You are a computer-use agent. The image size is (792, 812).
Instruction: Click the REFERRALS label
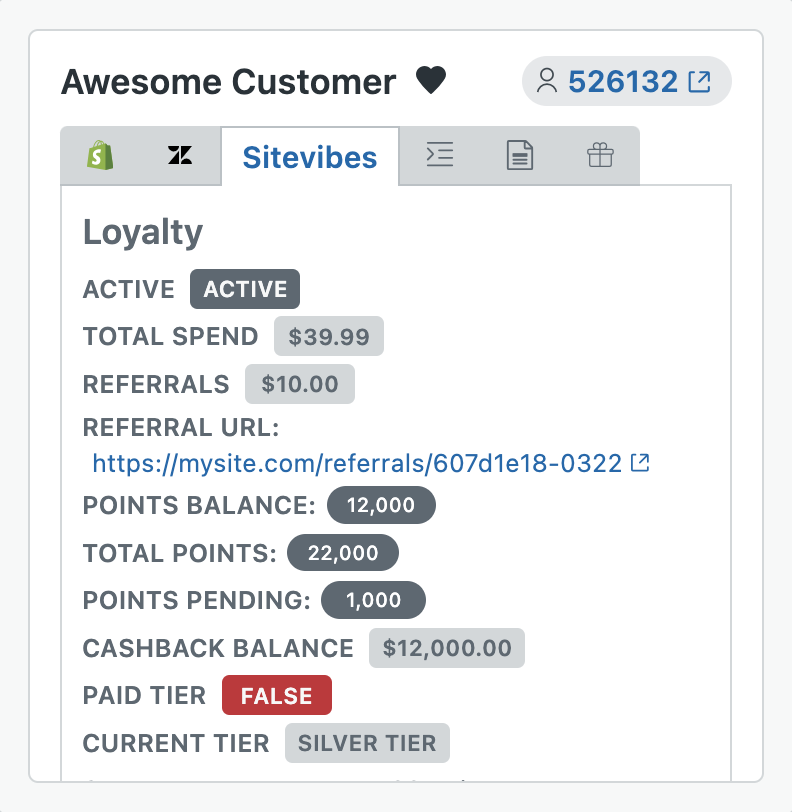click(156, 385)
